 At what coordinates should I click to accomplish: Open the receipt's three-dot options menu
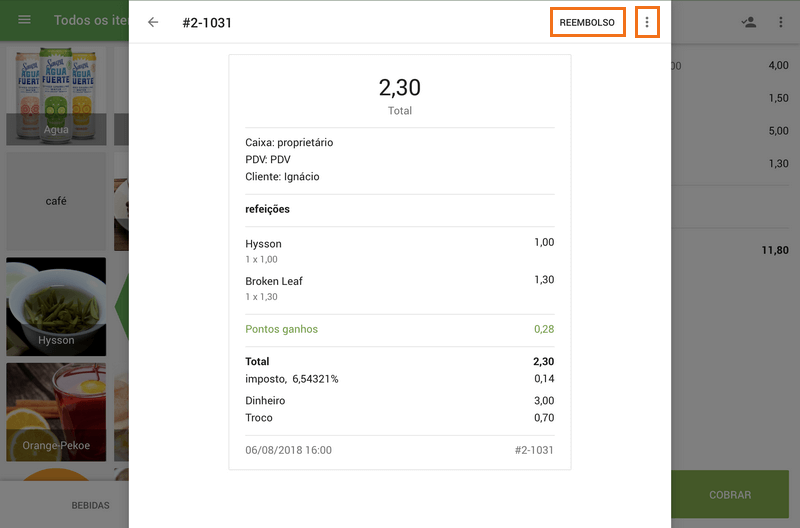(x=647, y=22)
